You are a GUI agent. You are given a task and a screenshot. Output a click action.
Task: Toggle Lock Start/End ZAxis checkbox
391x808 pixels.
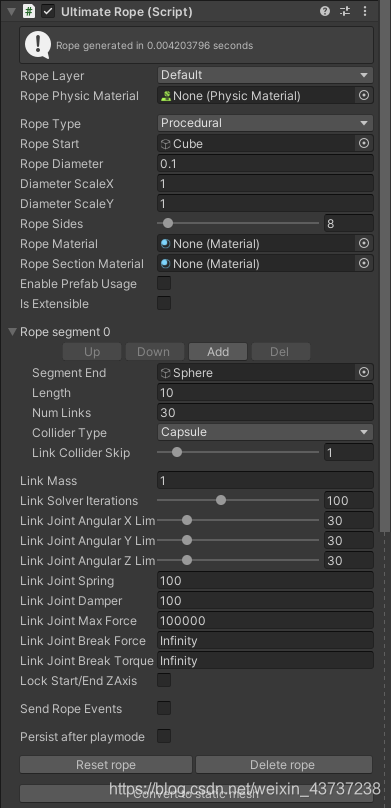coord(164,680)
